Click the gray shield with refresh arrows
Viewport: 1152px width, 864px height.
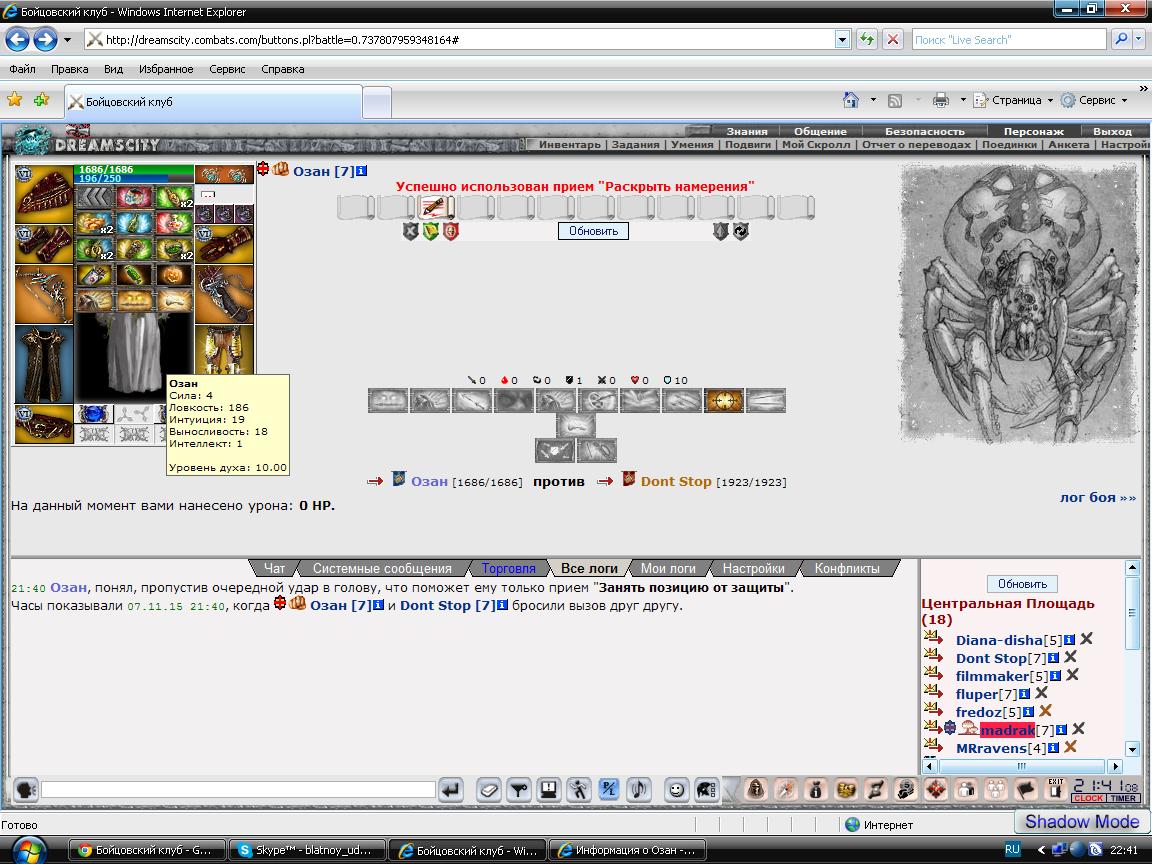(741, 231)
